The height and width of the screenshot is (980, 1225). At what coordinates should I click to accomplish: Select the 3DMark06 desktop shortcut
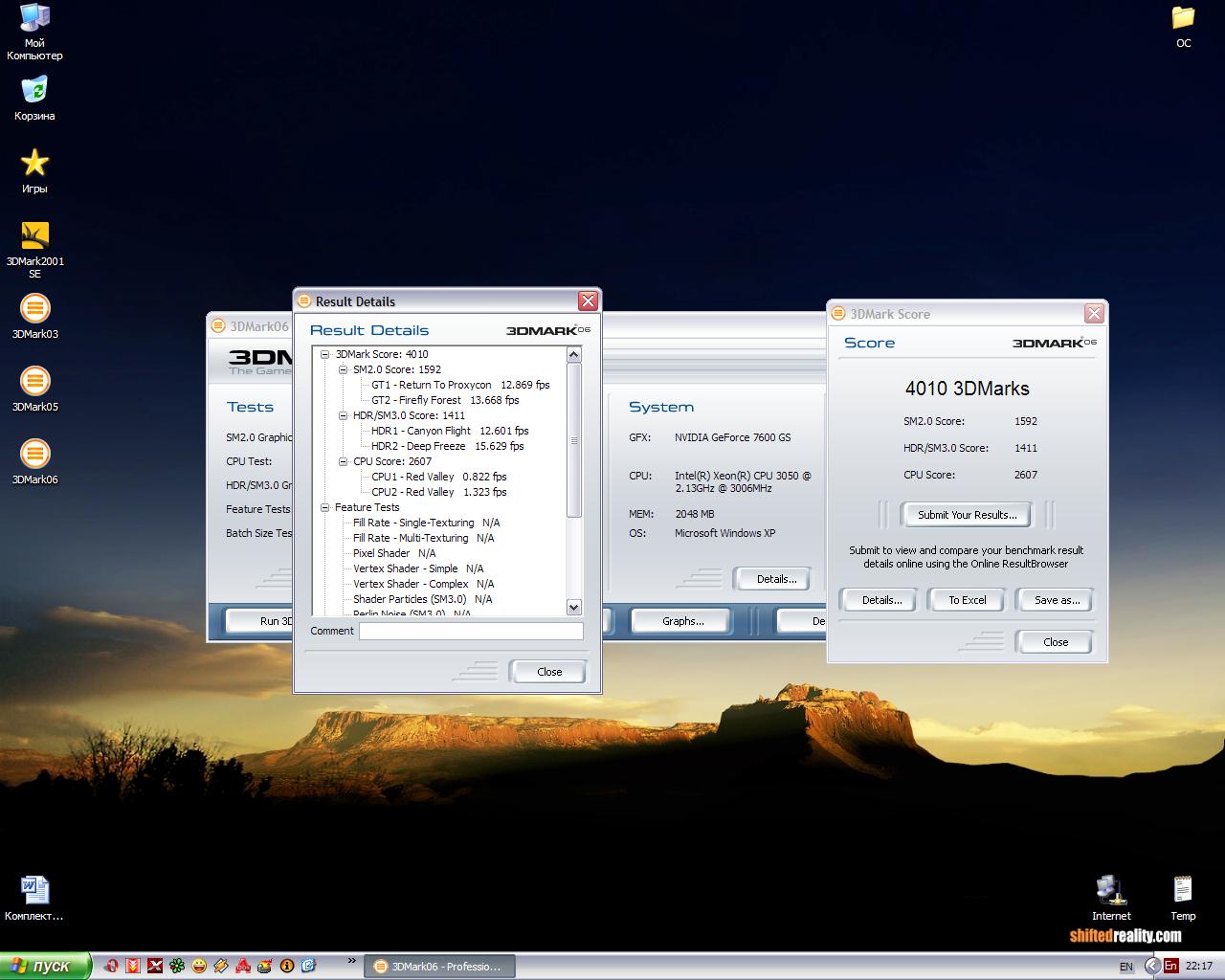pyautogui.click(x=34, y=462)
